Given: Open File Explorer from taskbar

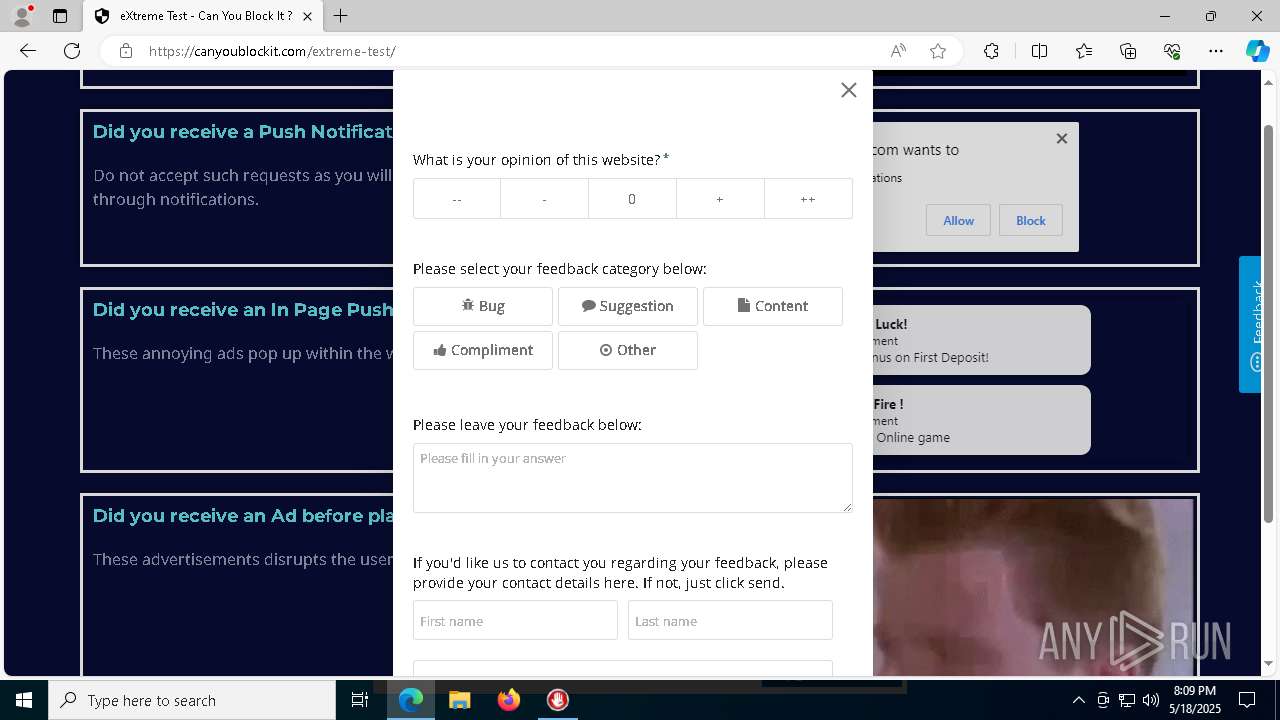Looking at the screenshot, I should pyautogui.click(x=459, y=700).
